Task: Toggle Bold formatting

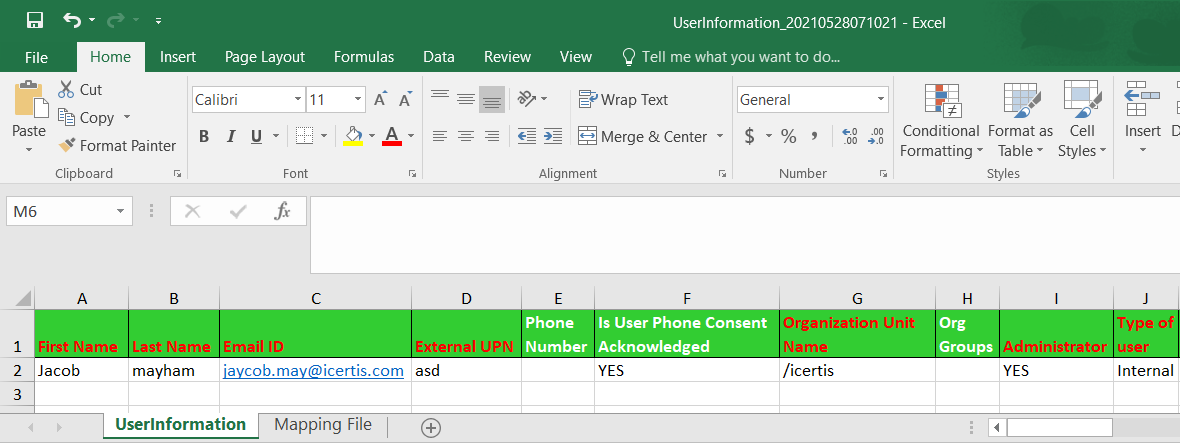Action: pyautogui.click(x=204, y=136)
